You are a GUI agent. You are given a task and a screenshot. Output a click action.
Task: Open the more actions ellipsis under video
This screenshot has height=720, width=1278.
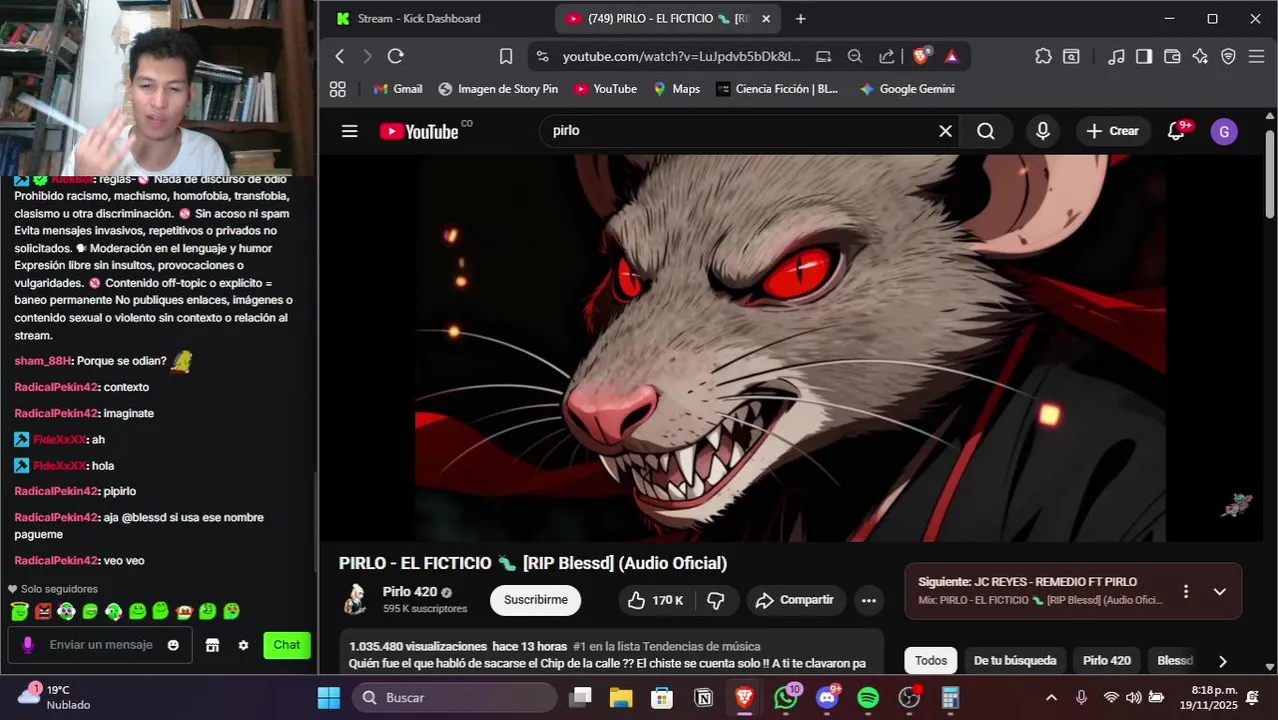click(x=869, y=600)
